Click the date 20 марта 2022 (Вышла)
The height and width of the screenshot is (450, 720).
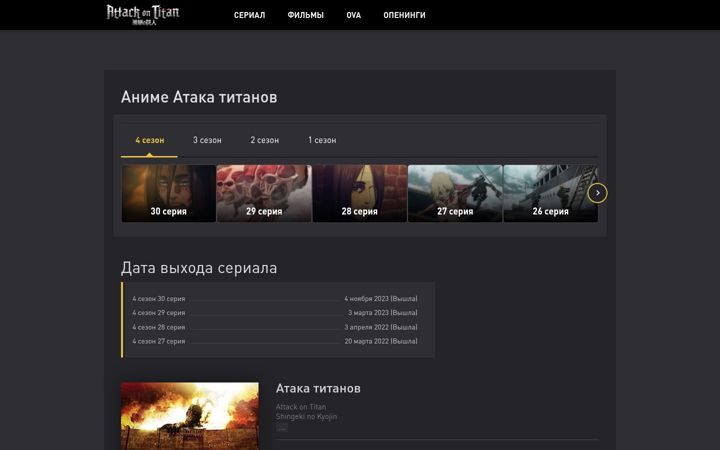click(x=381, y=341)
